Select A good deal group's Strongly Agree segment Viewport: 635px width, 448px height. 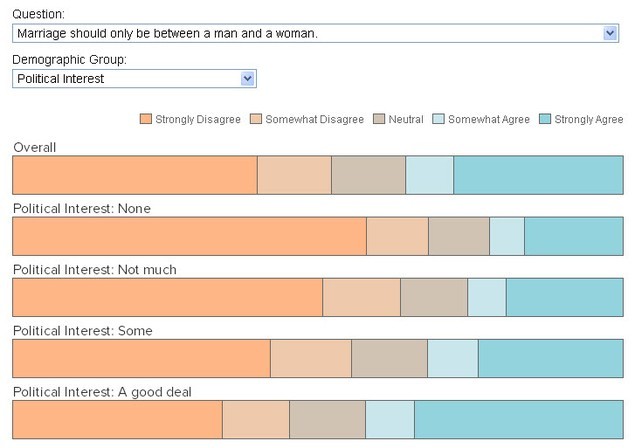[x=519, y=420]
